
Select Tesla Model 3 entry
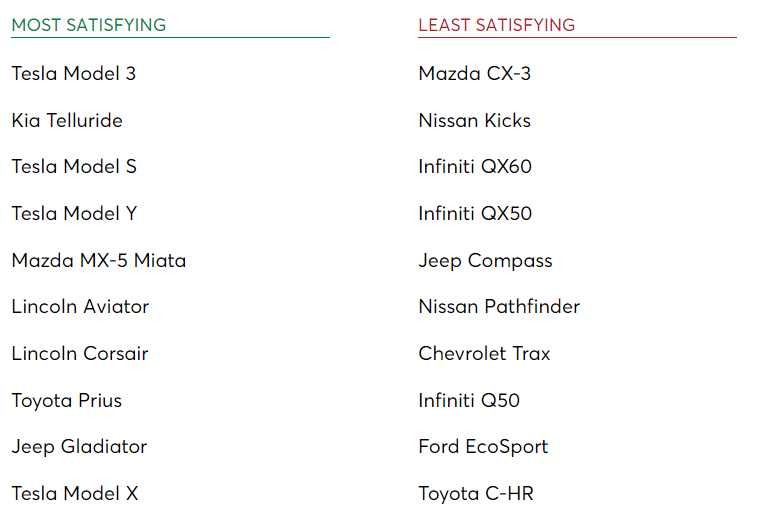[73, 73]
